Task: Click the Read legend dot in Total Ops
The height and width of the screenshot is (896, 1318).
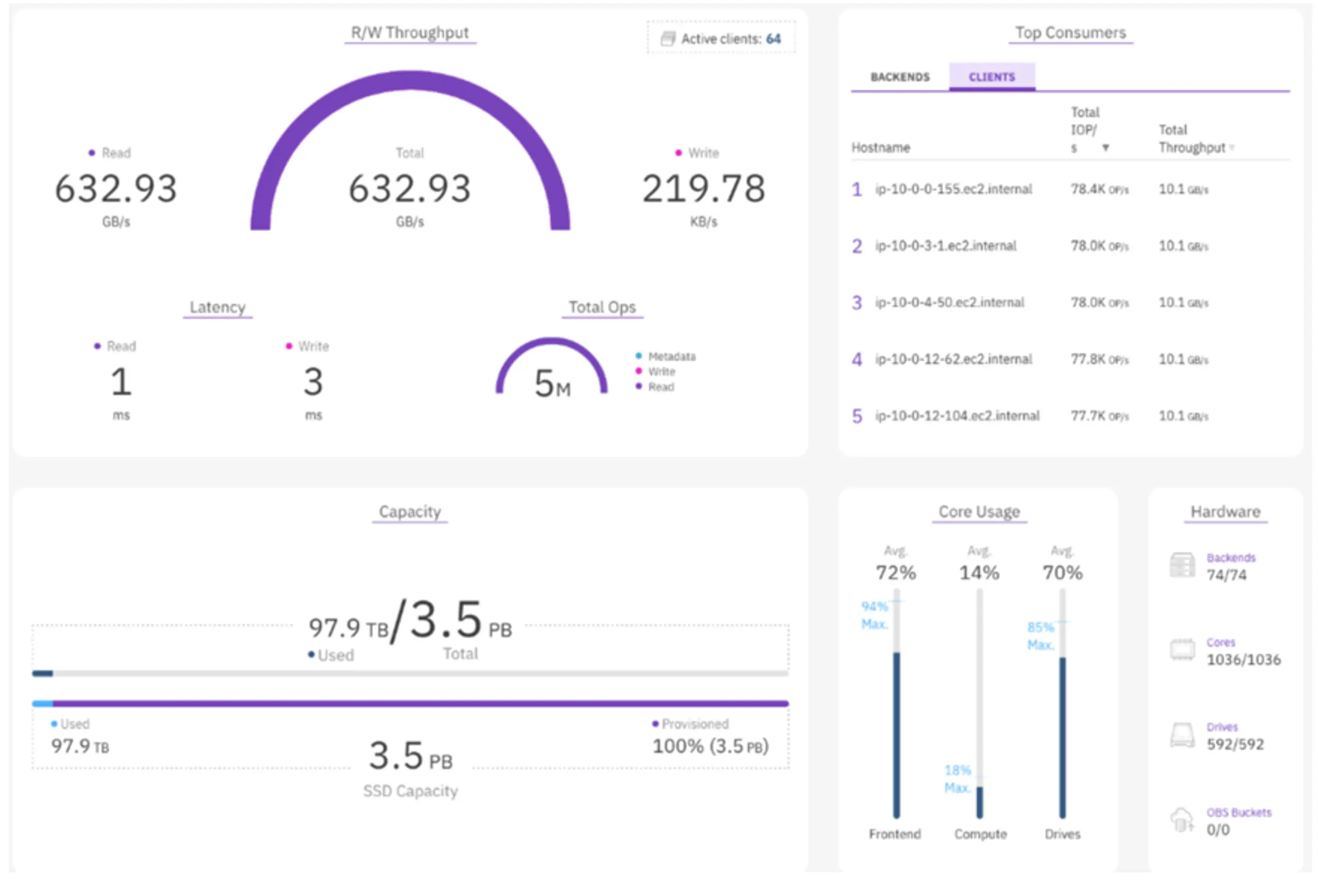Action: [x=638, y=386]
